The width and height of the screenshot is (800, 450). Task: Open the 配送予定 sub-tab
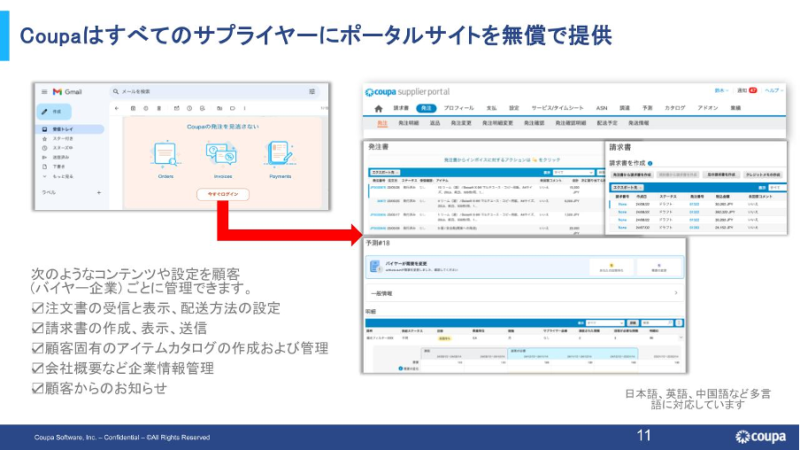pyautogui.click(x=607, y=123)
